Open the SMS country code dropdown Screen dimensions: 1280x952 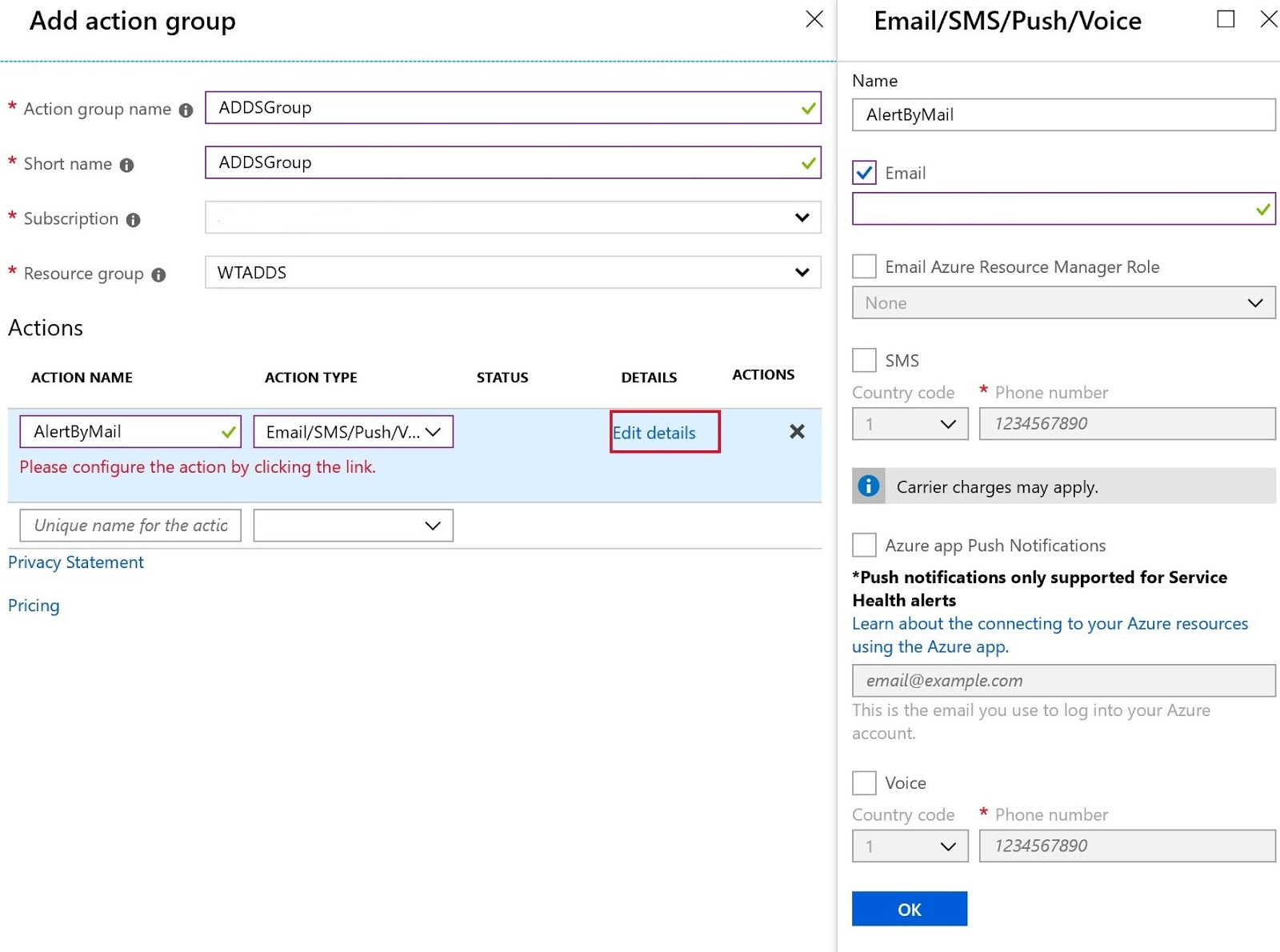coord(910,424)
